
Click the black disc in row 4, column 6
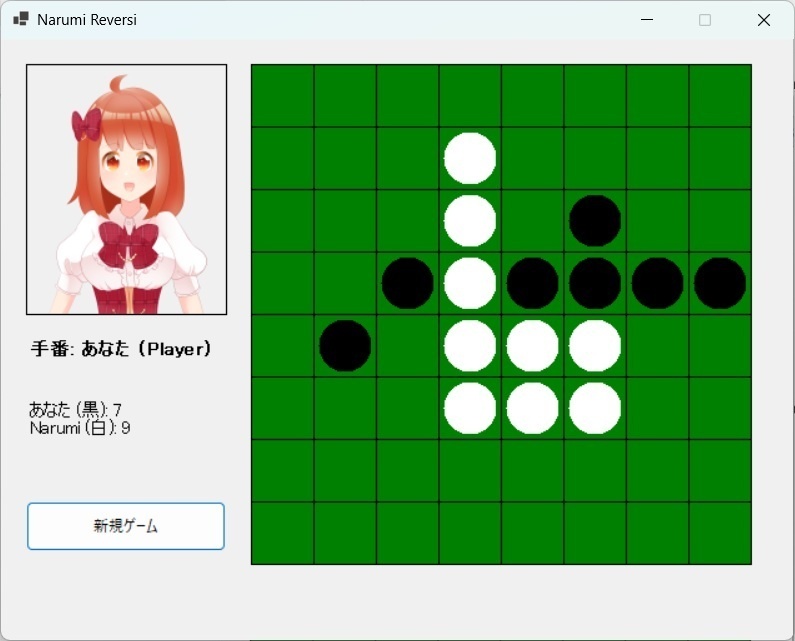click(x=595, y=283)
